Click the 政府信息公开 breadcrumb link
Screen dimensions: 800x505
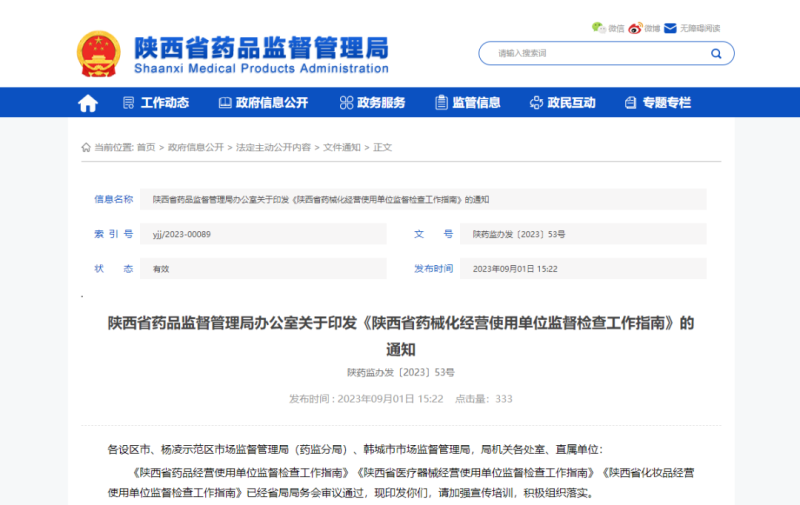196,147
